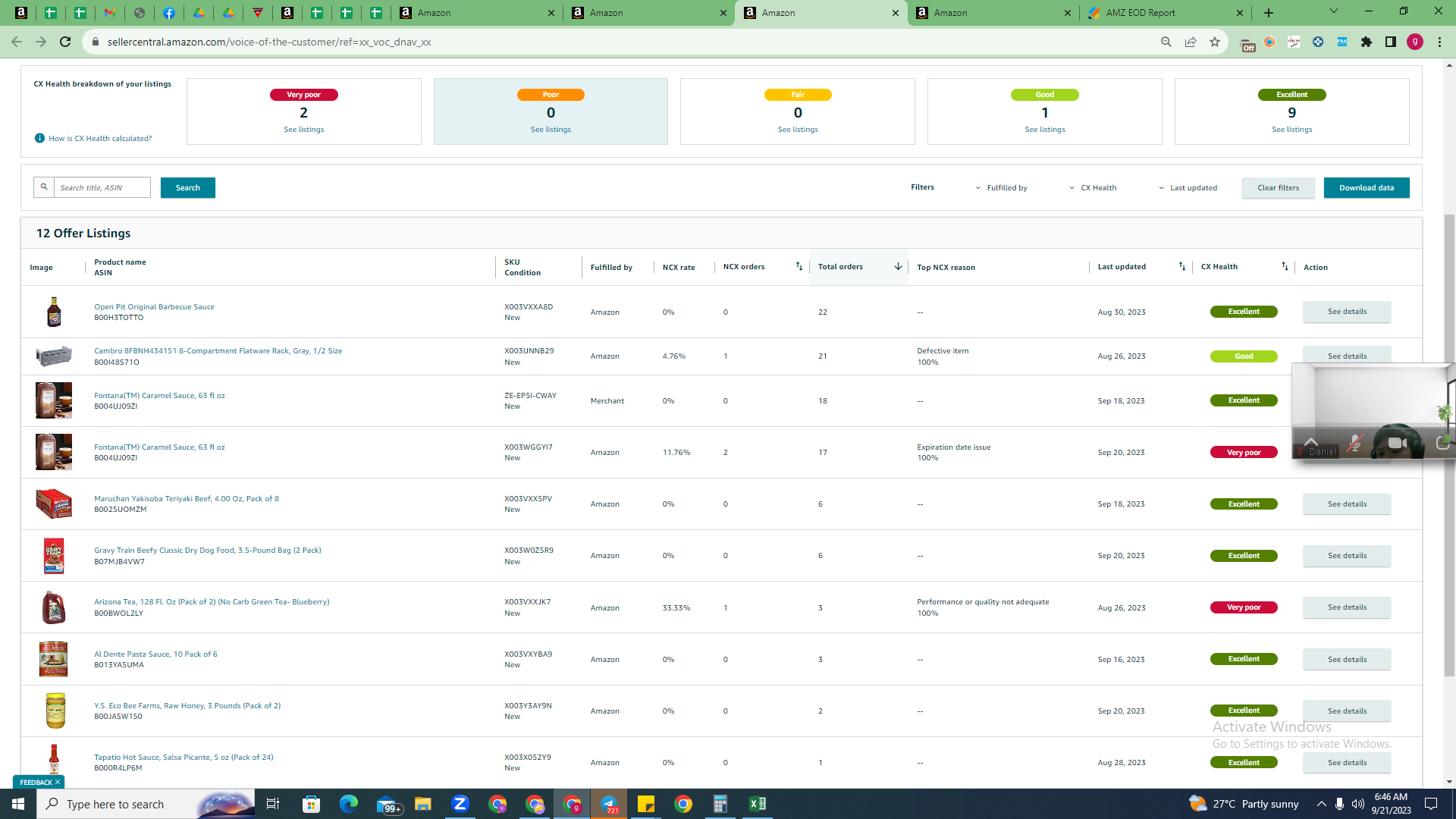Focus the Search title, ASIN field
1456x819 pixels.
(102, 187)
